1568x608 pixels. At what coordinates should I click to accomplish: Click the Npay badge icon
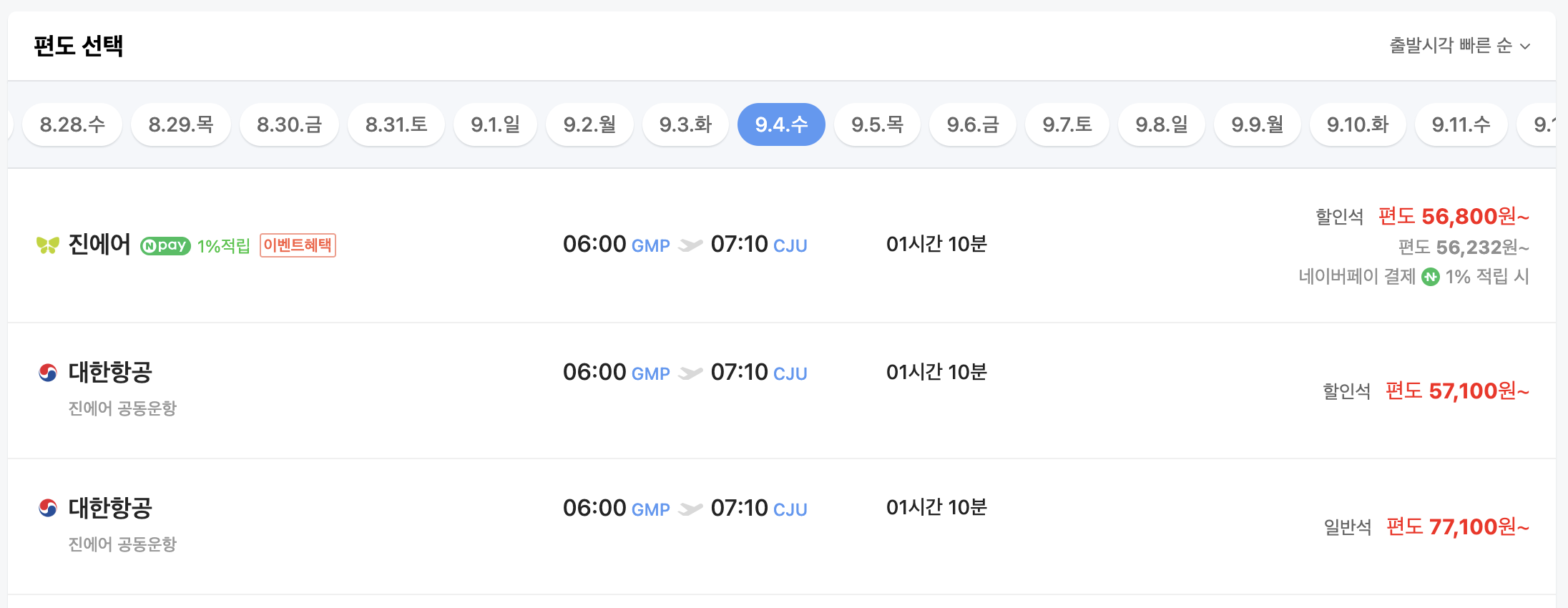click(165, 246)
